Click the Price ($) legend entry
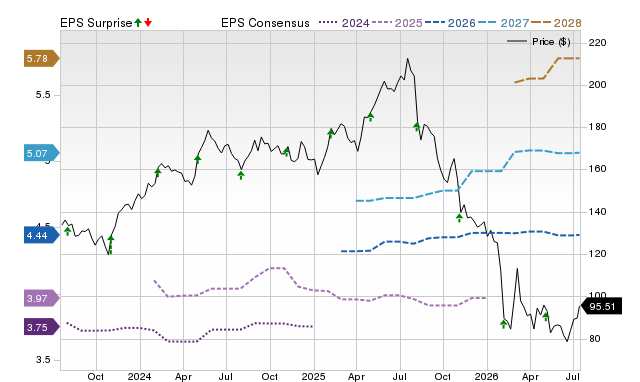 pos(539,42)
